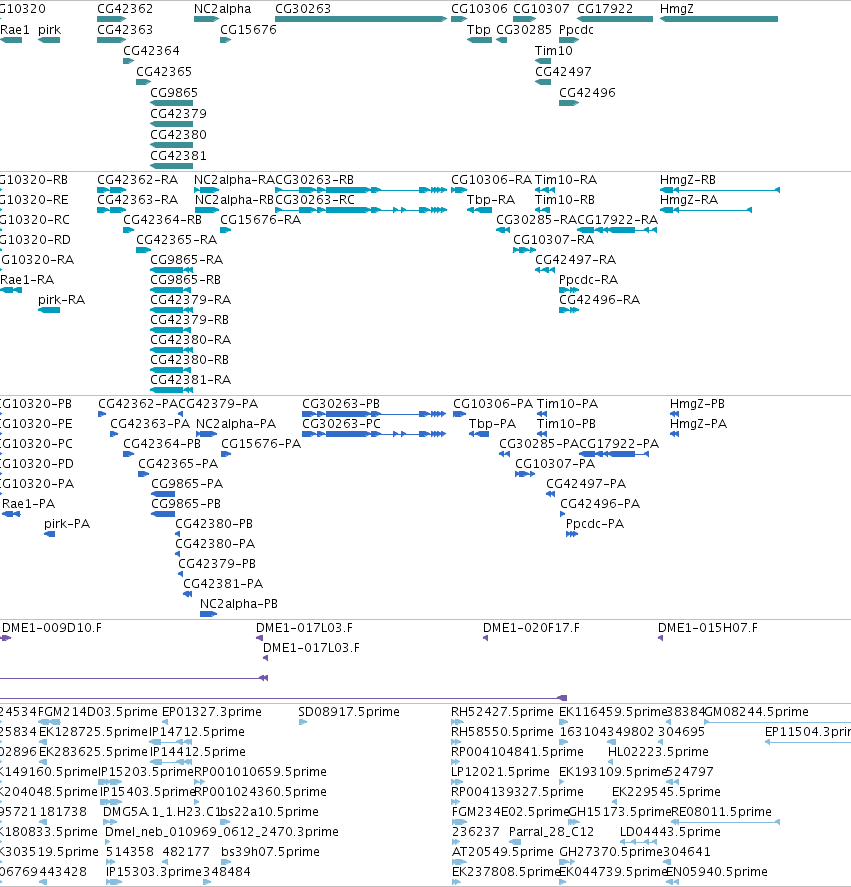851x887 pixels.
Task: Open the CG17922 gene label
Action: 605,9
